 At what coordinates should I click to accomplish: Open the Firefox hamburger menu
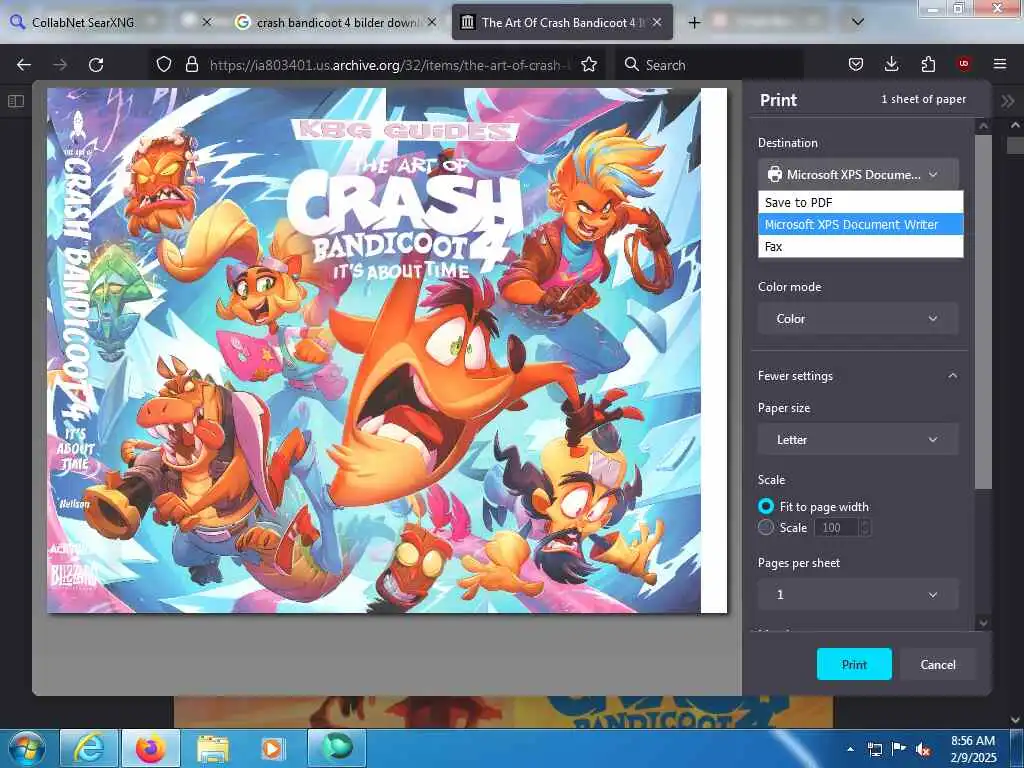click(x=1000, y=64)
